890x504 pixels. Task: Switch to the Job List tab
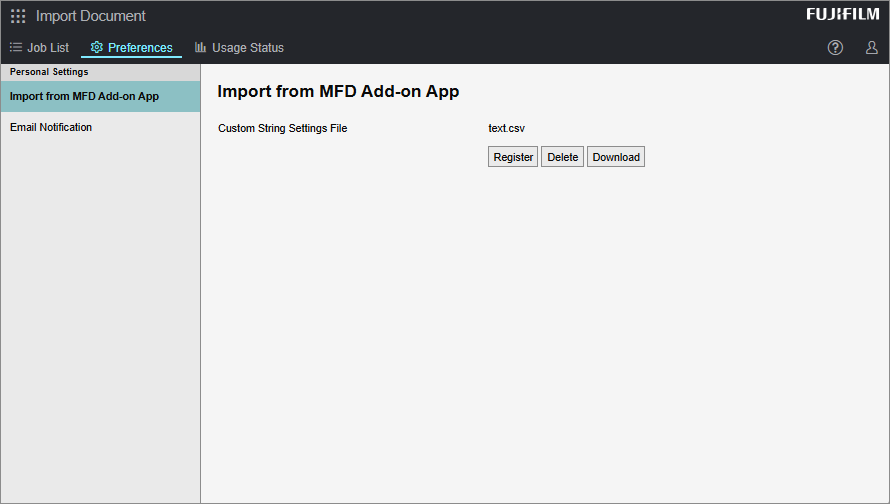(x=48, y=48)
